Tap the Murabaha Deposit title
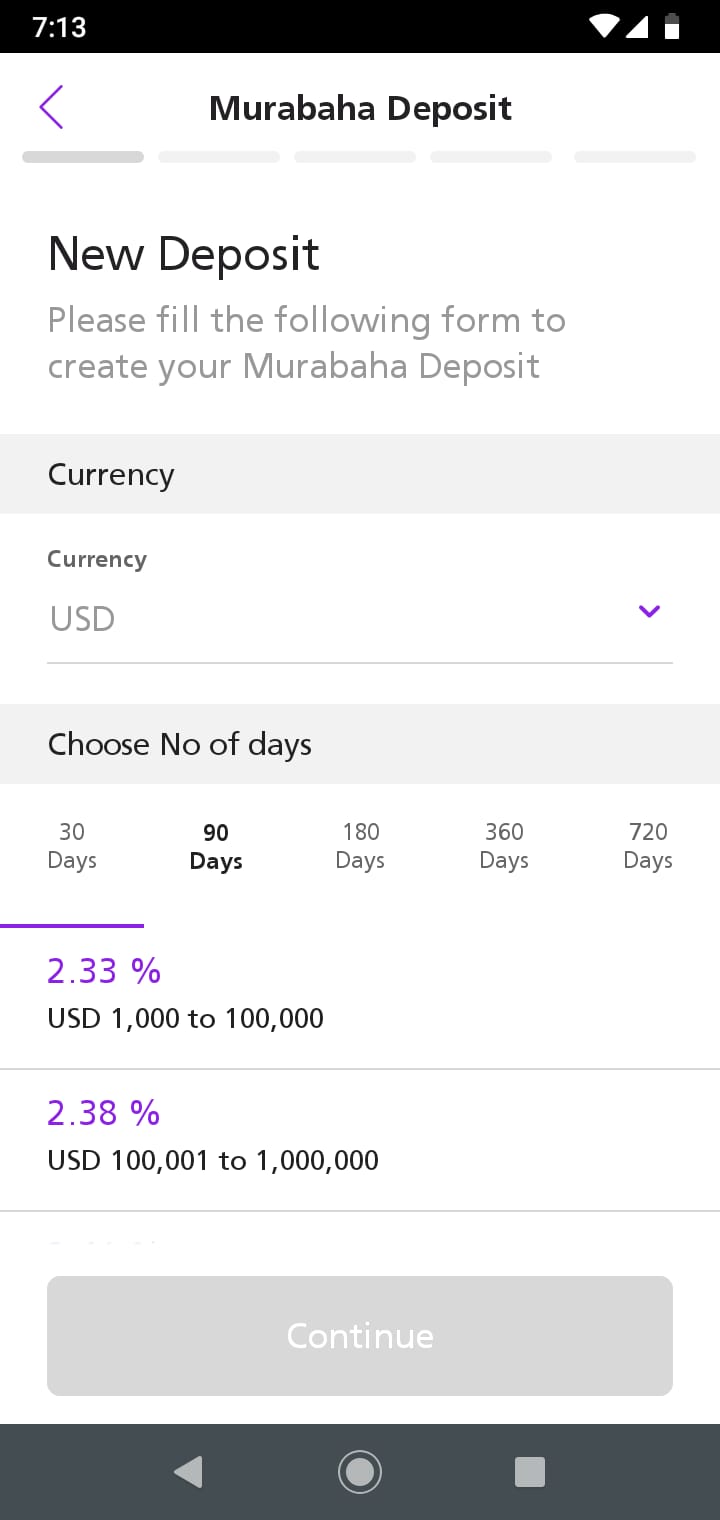 pyautogui.click(x=360, y=108)
